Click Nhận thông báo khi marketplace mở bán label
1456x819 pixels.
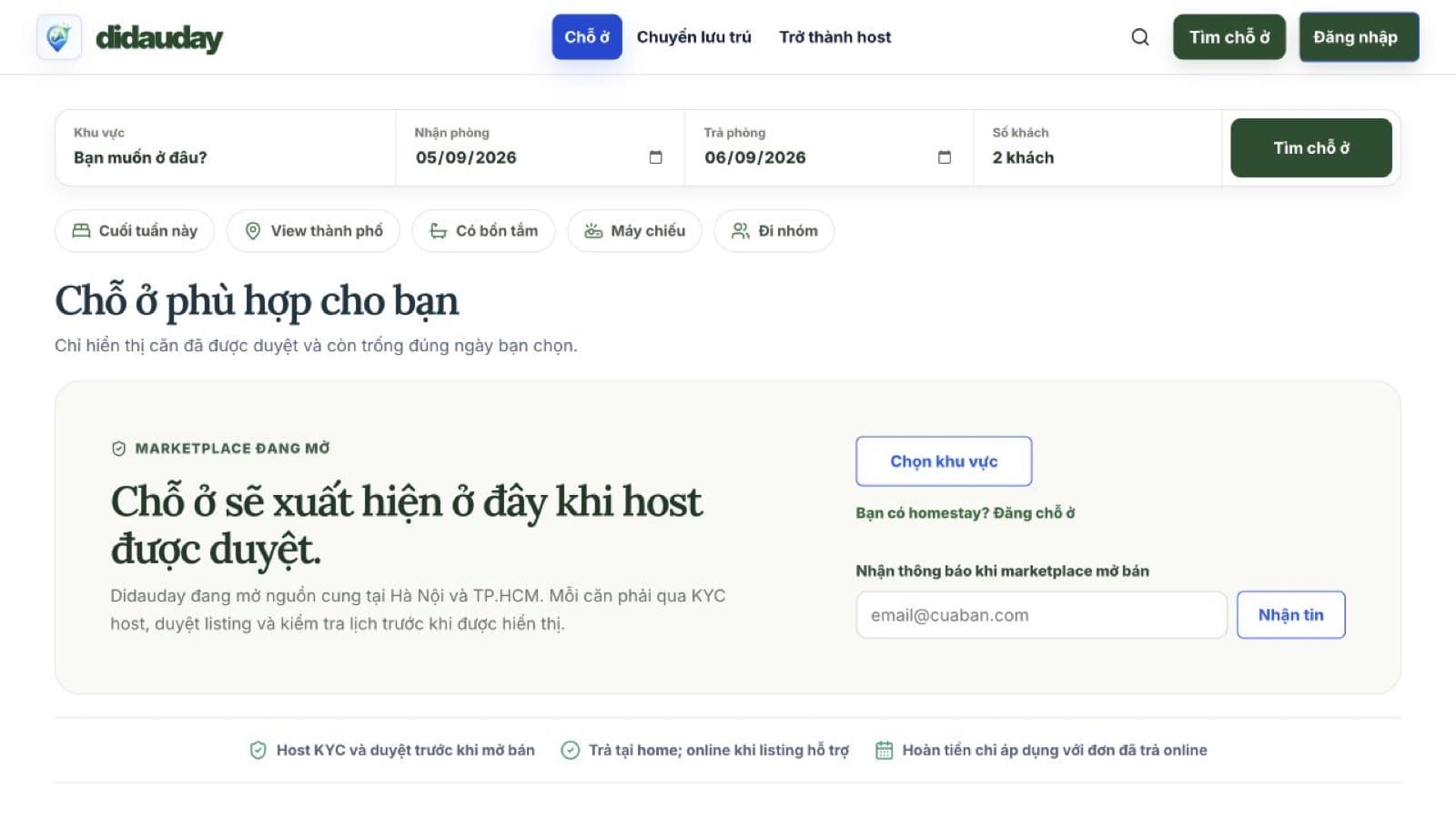click(x=1002, y=571)
